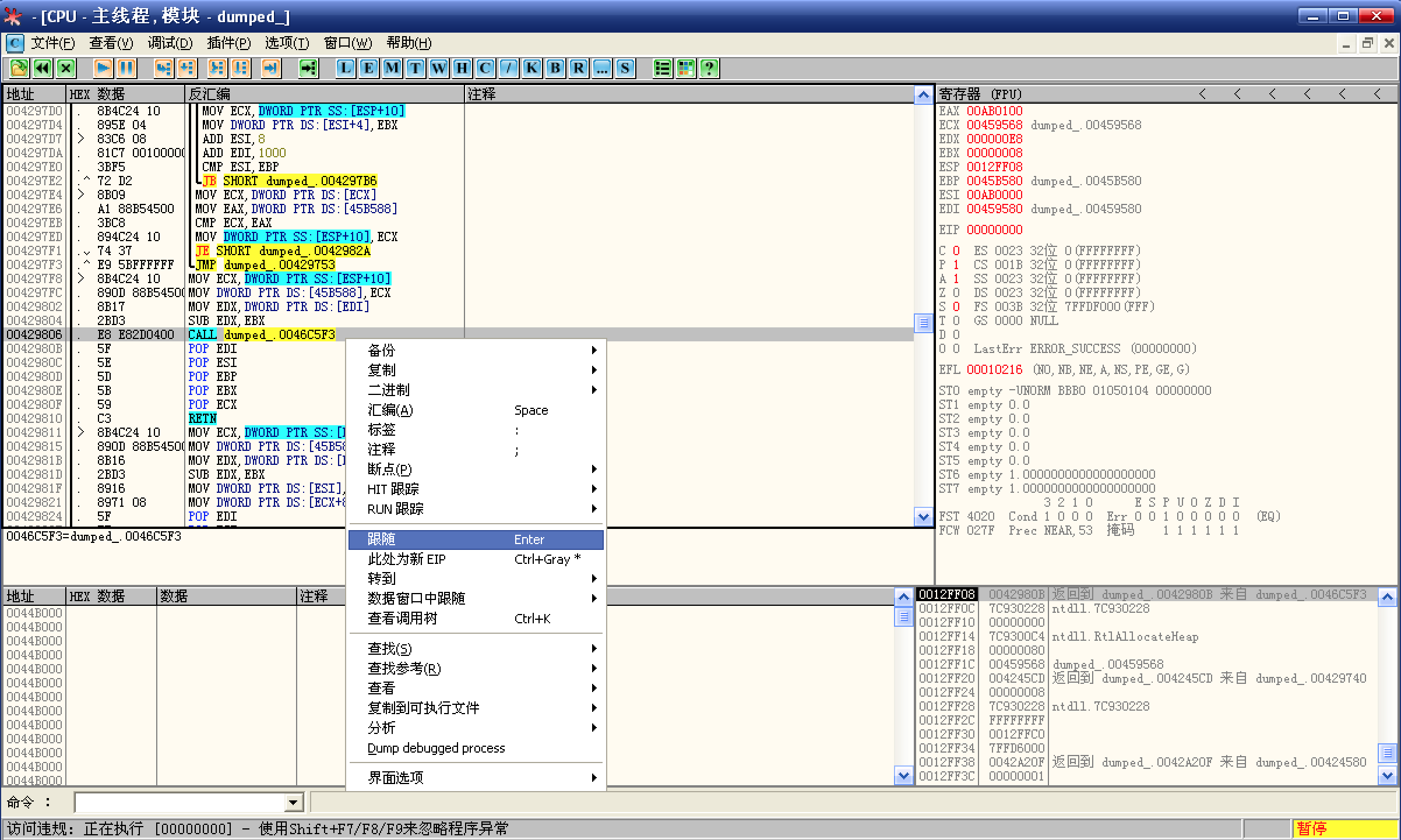Click the Run program play icon

pyautogui.click(x=103, y=68)
